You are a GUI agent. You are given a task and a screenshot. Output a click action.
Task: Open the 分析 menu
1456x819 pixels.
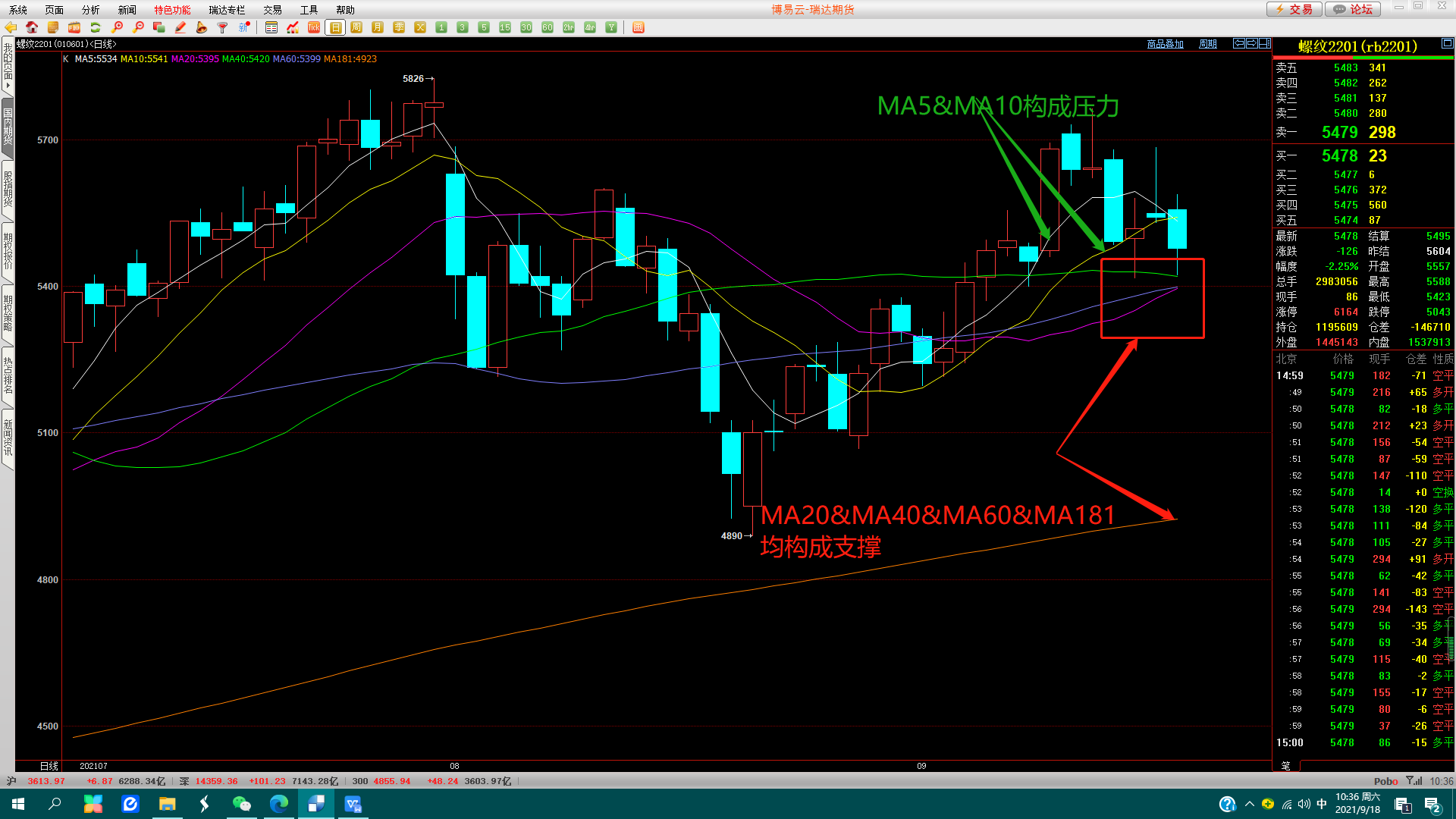click(x=90, y=10)
